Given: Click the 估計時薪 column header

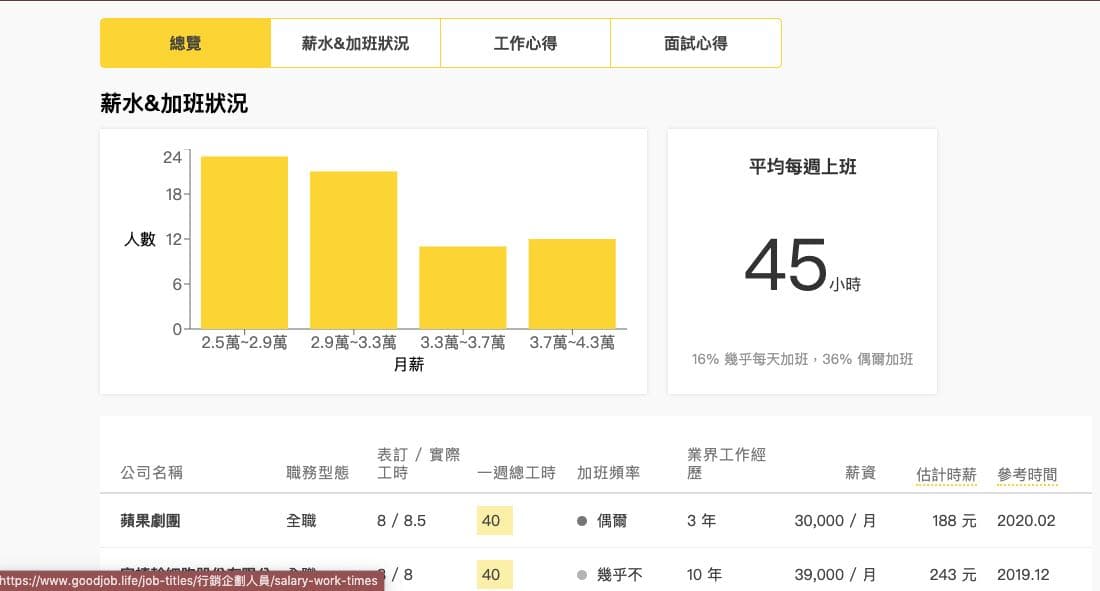Looking at the screenshot, I should [x=946, y=474].
